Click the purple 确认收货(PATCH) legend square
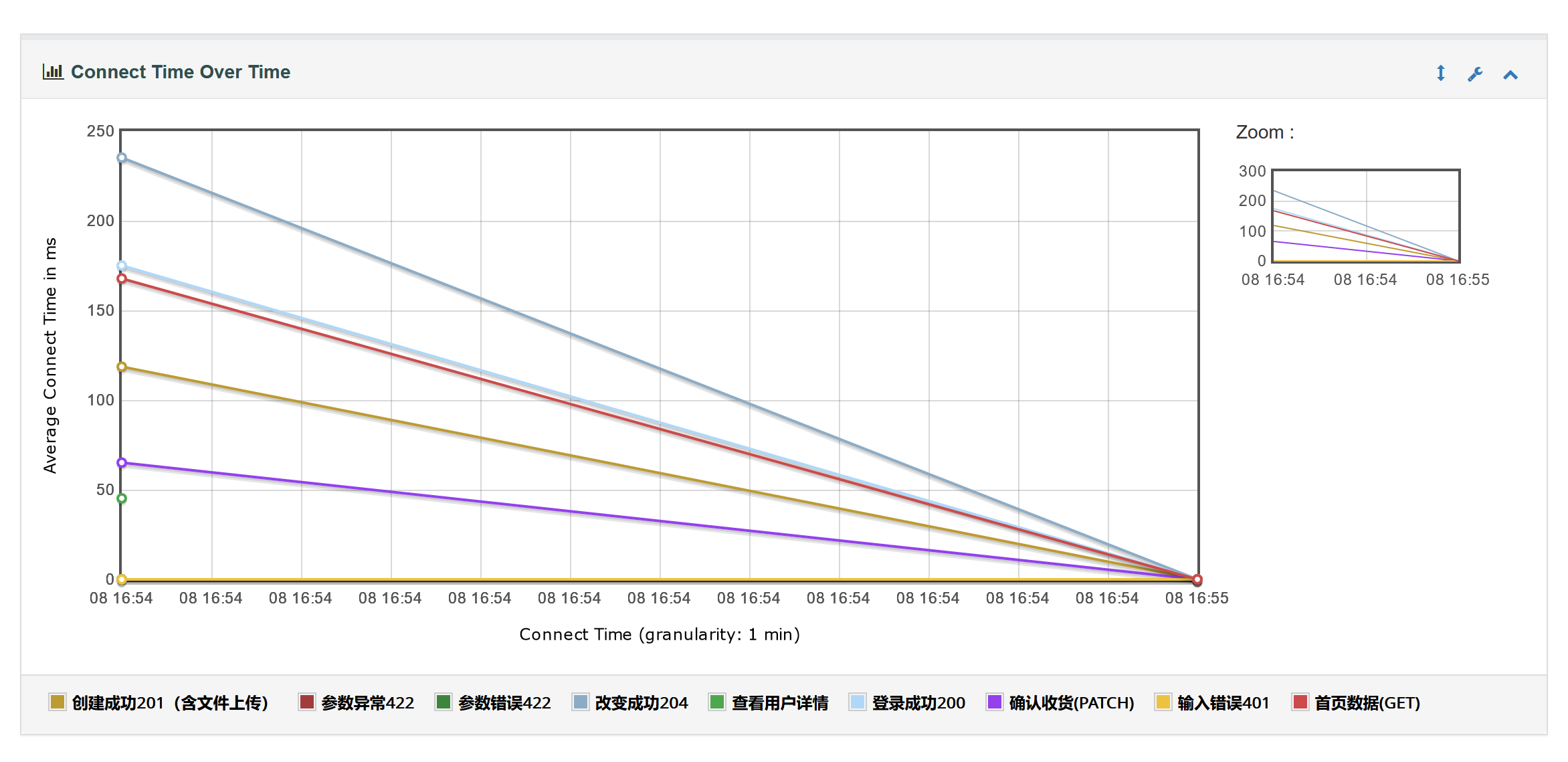 pyautogui.click(x=994, y=703)
